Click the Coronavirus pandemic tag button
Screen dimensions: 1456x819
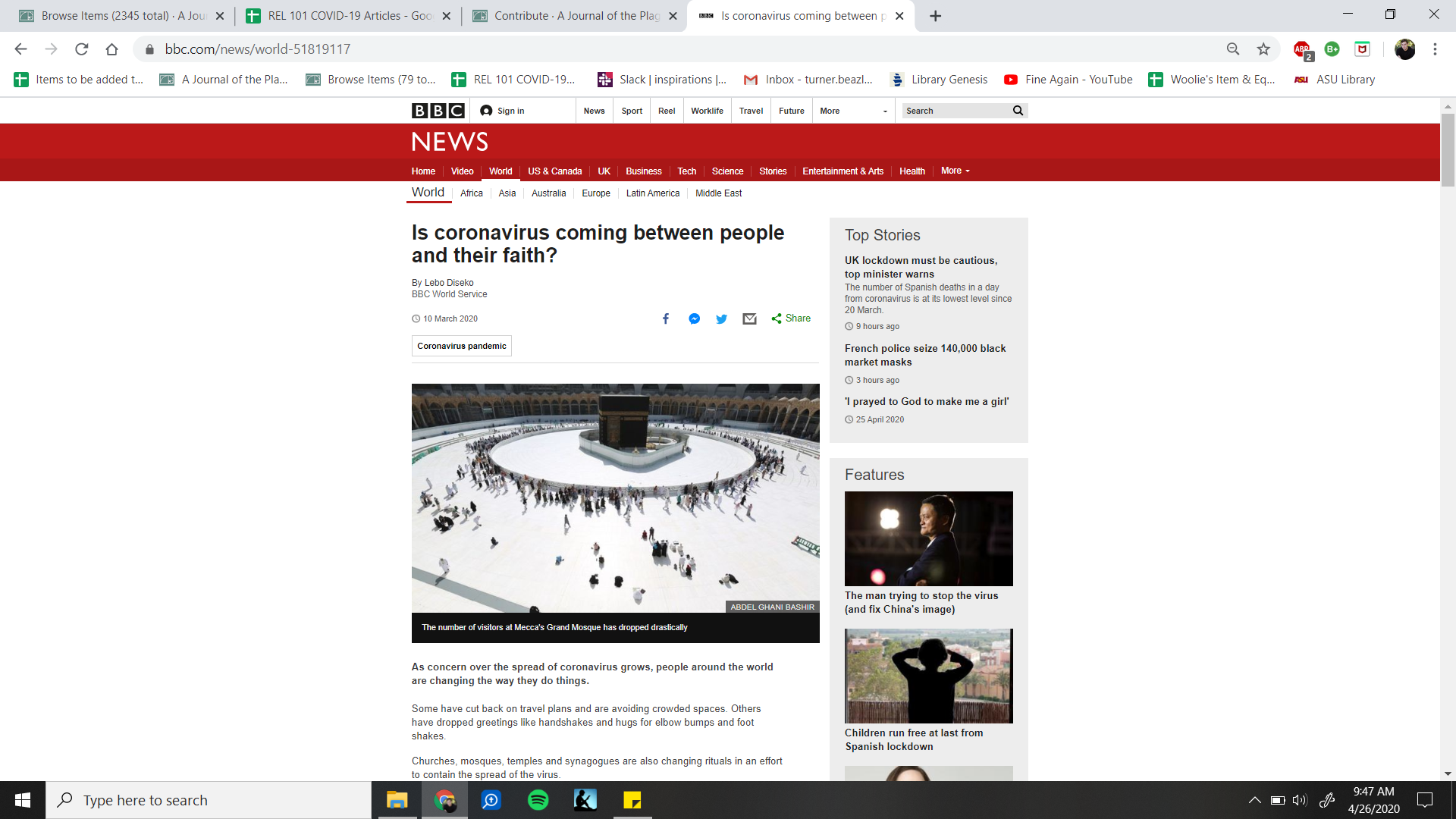[461, 346]
